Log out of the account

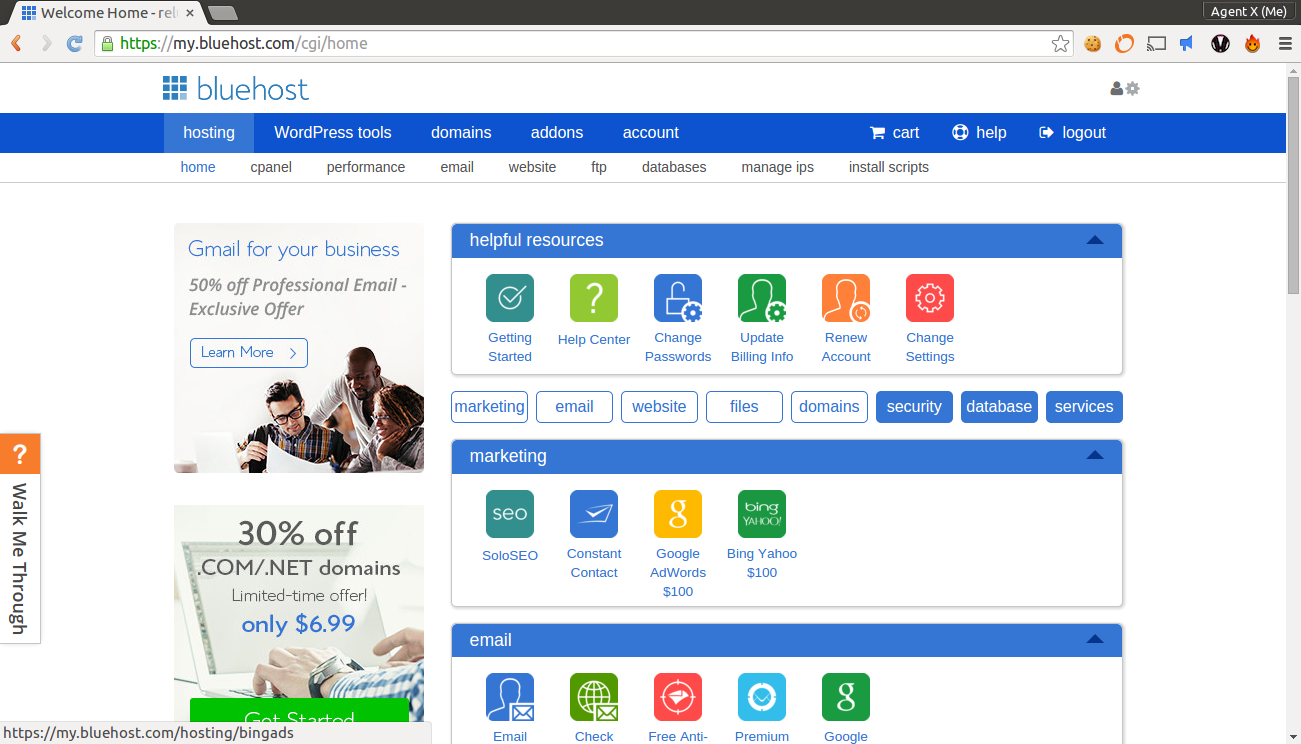coord(1073,133)
